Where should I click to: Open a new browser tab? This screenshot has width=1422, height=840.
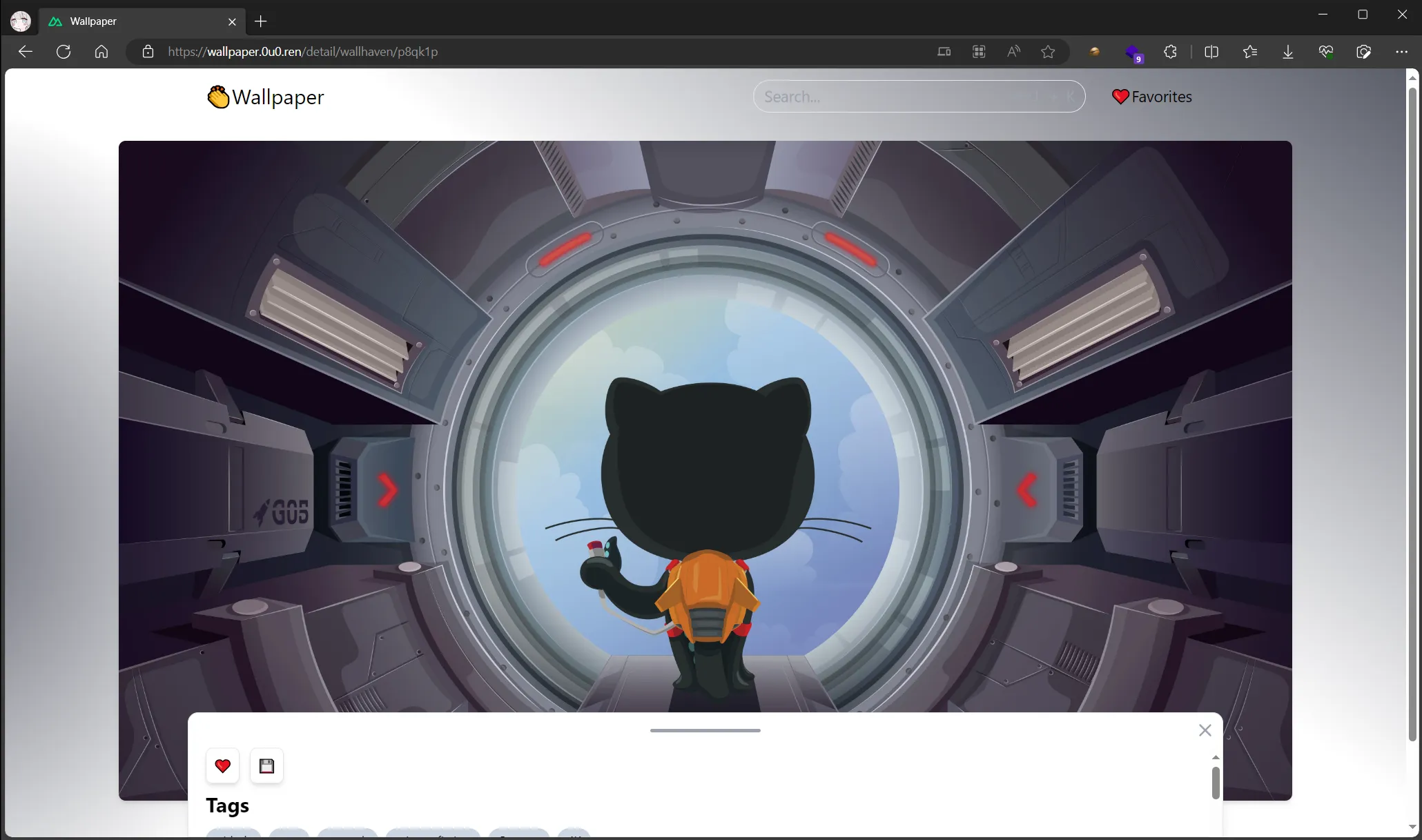(260, 21)
